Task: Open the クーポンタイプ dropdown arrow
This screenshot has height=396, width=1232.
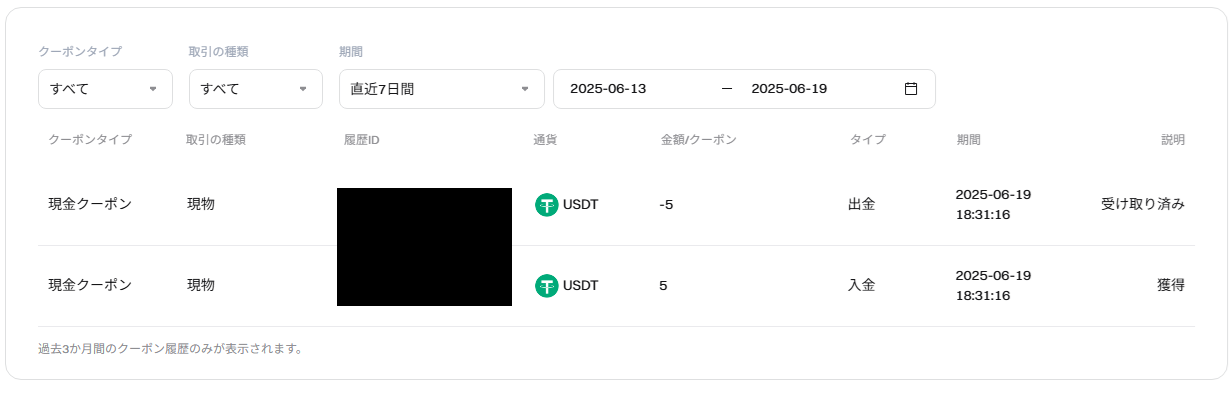Action: pos(153,89)
